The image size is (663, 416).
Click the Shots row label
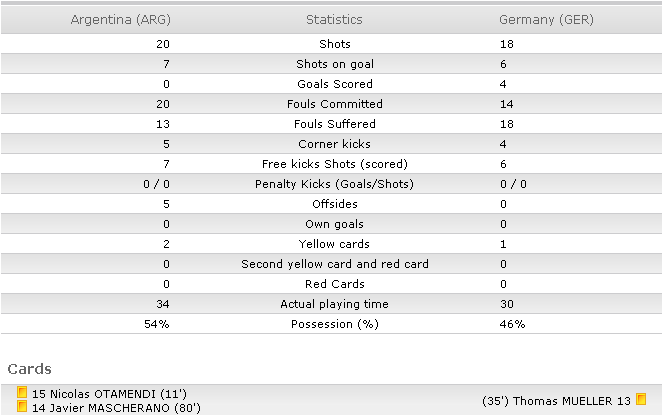click(x=335, y=44)
